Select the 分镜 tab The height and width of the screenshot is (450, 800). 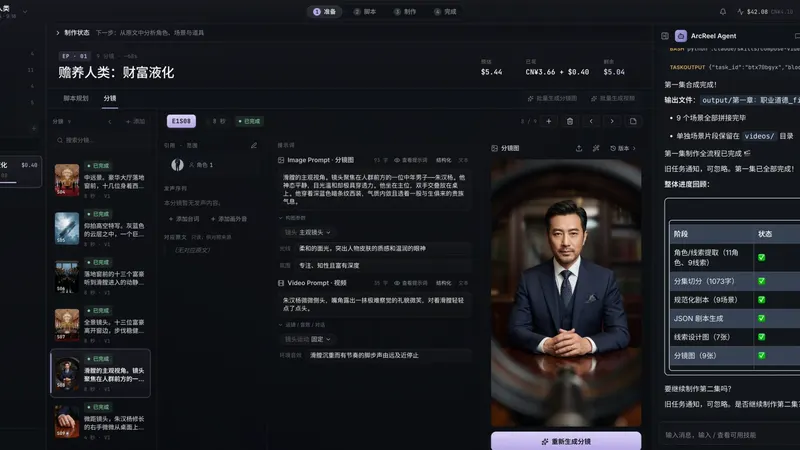110,98
